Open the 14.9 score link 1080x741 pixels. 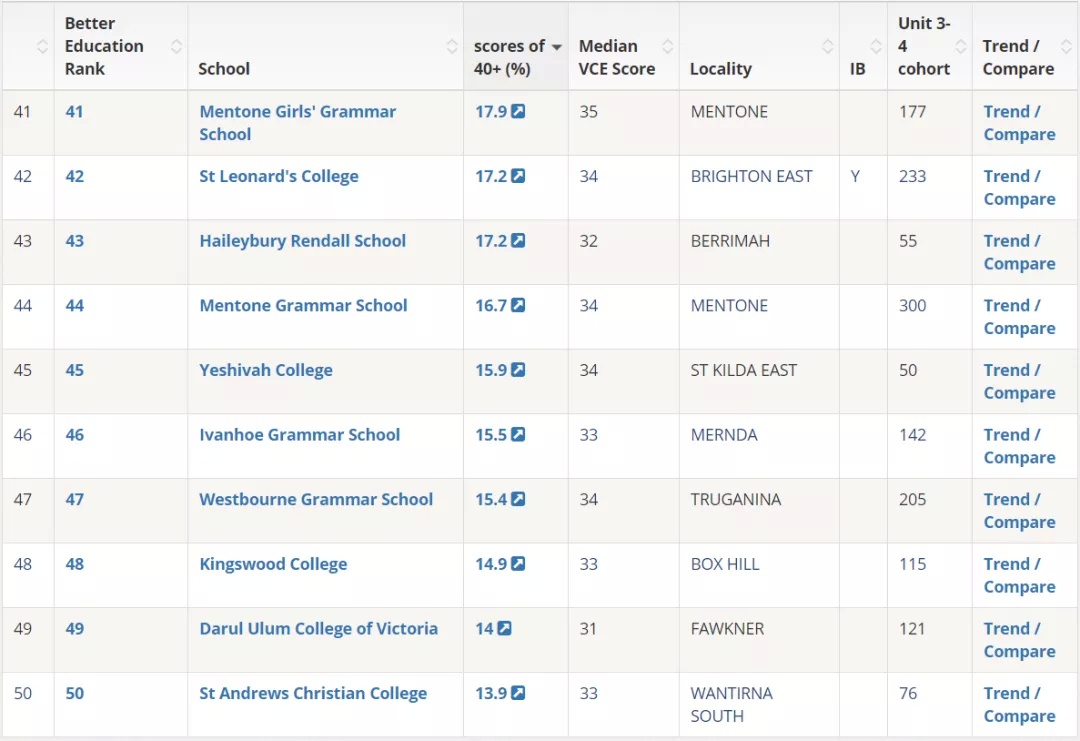(x=491, y=564)
